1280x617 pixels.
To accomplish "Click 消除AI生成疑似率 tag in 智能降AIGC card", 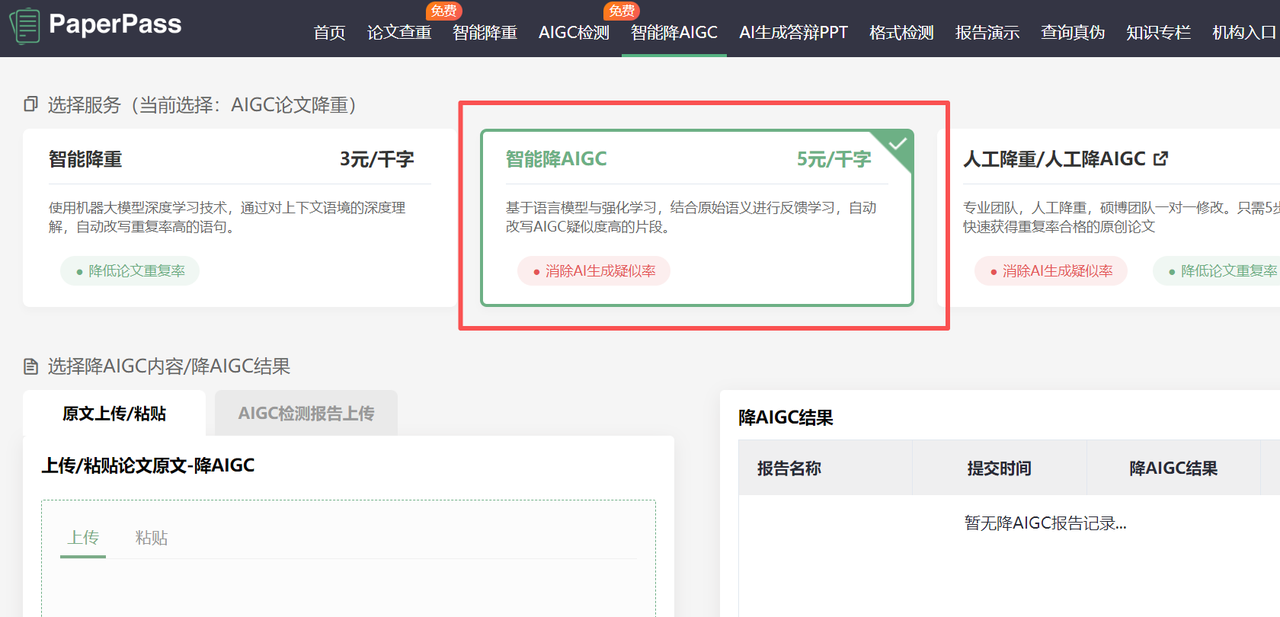I will (x=594, y=271).
